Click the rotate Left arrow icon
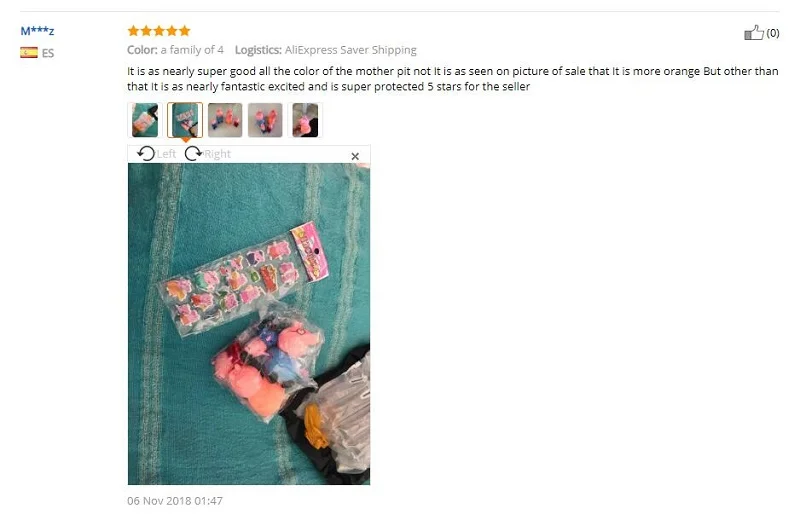 pos(146,153)
